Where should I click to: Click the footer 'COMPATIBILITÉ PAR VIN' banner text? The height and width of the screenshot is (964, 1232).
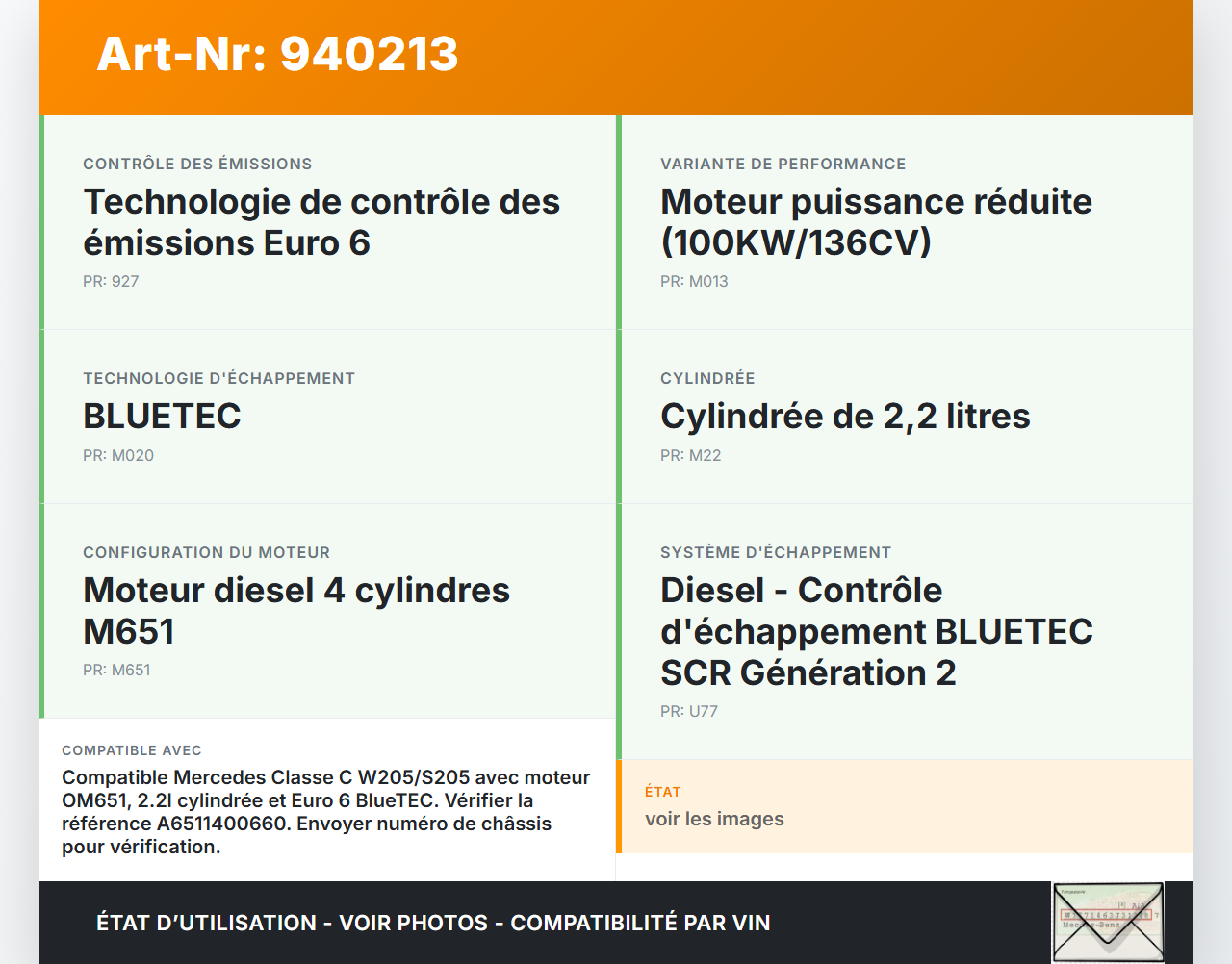640,923
